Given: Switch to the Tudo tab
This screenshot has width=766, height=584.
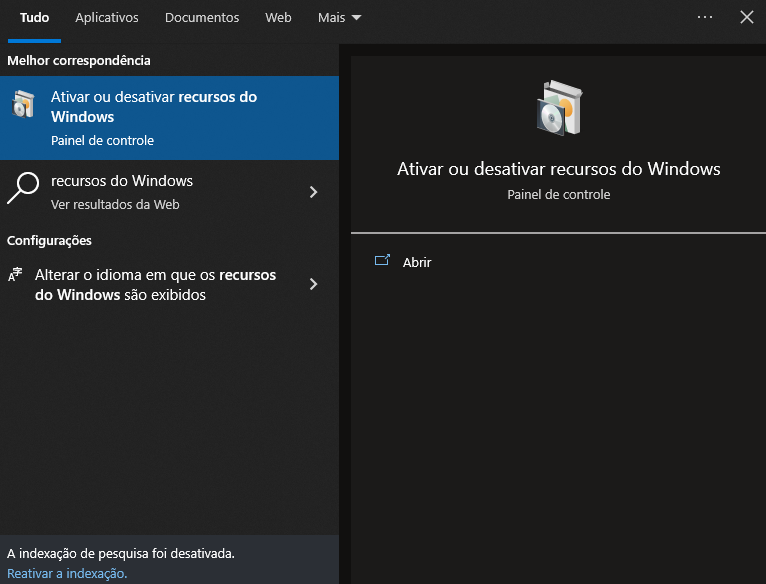Looking at the screenshot, I should (x=34, y=18).
